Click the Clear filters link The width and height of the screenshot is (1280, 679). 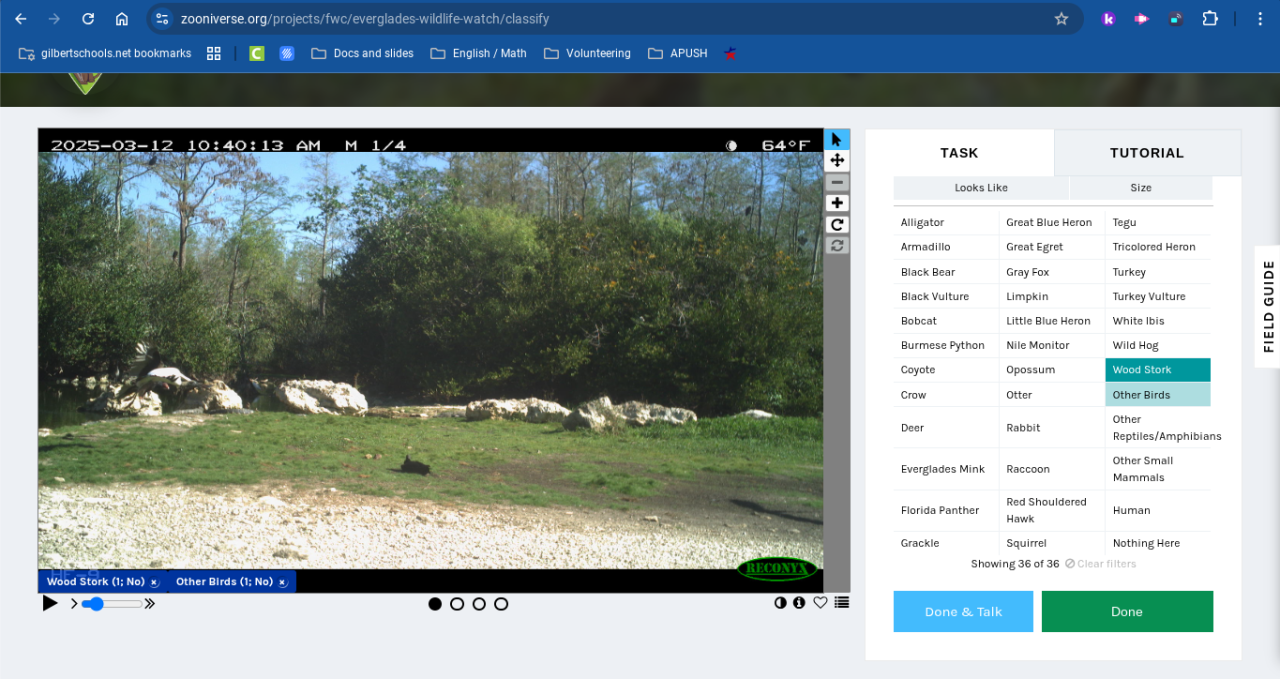click(1101, 564)
